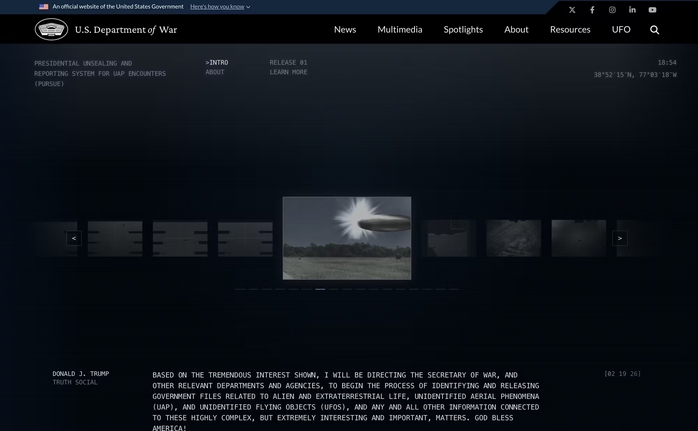Click the [02 19 26] date stamp
Image resolution: width=698 pixels, height=431 pixels.
(622, 374)
